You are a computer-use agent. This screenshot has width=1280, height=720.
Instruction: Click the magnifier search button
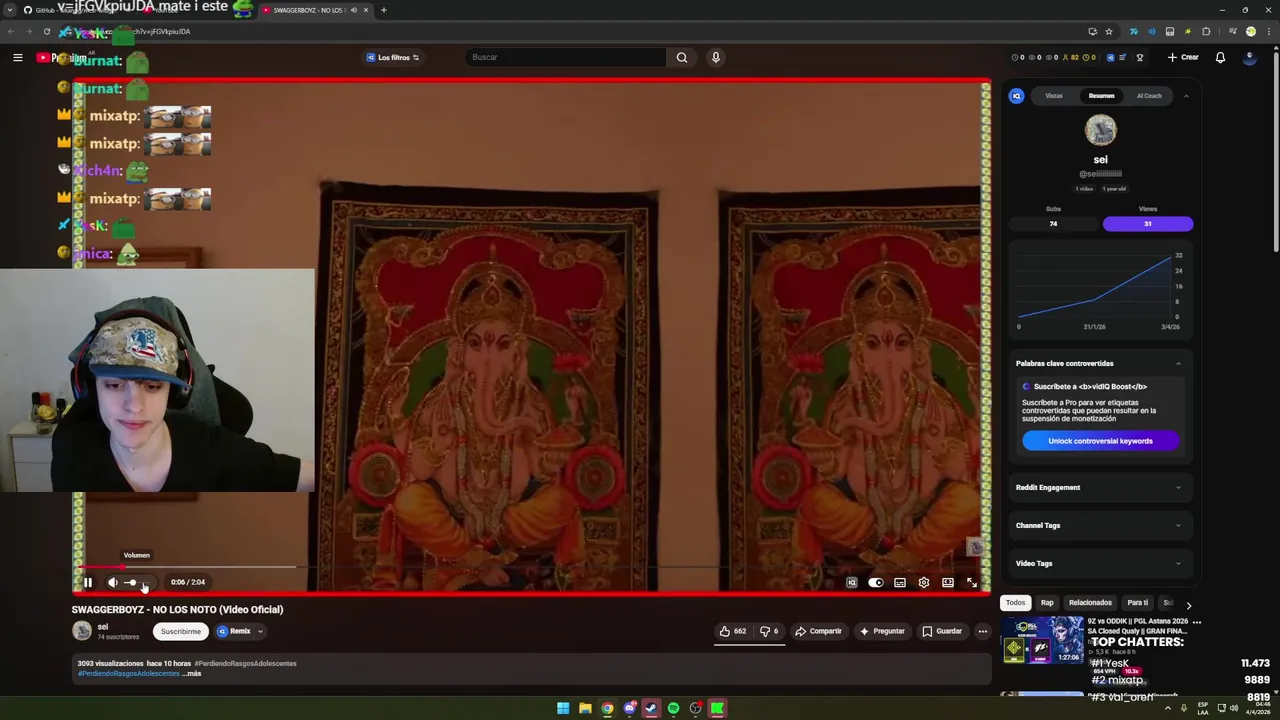(682, 57)
